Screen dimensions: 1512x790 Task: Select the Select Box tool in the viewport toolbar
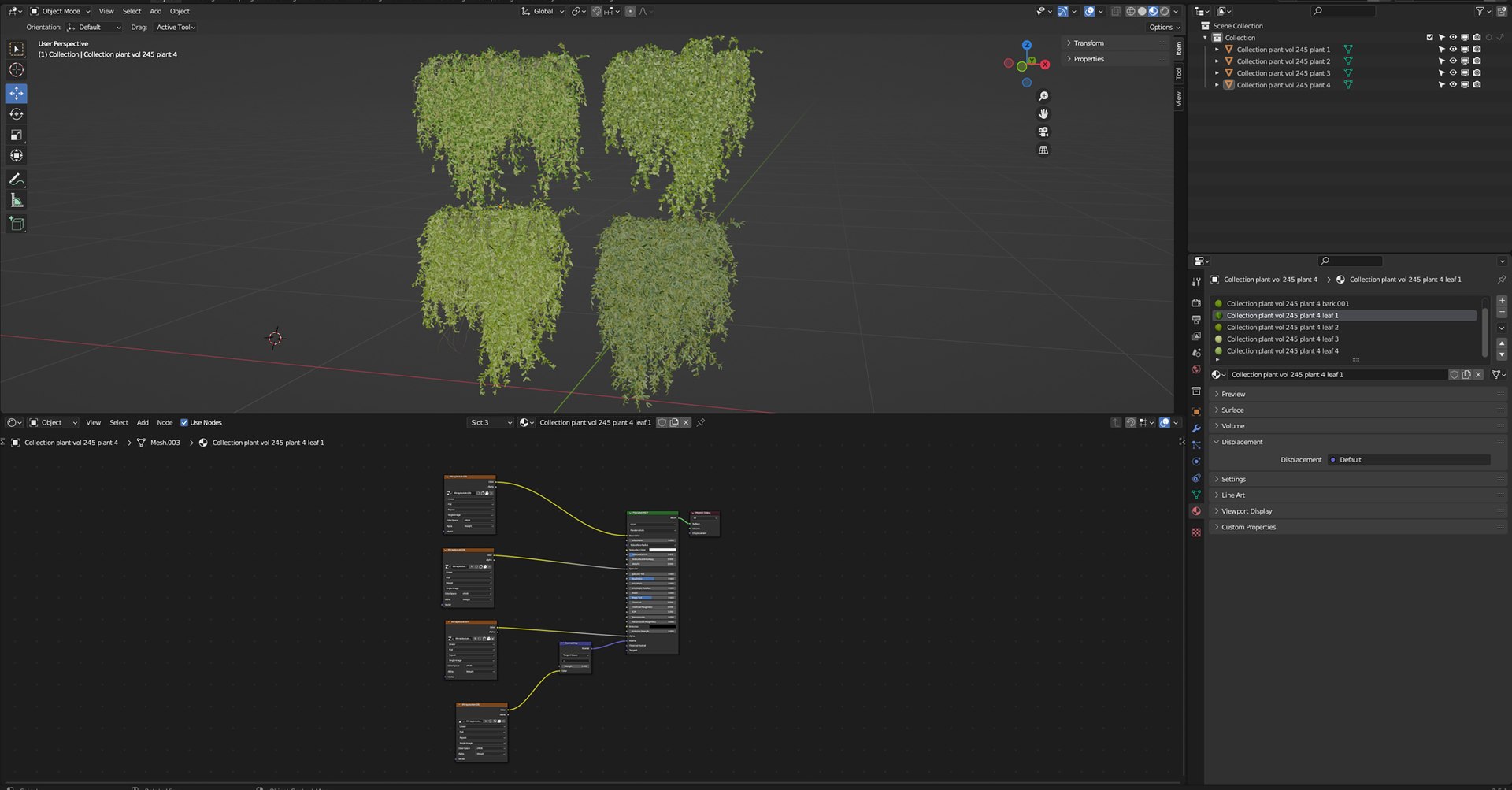[17, 49]
